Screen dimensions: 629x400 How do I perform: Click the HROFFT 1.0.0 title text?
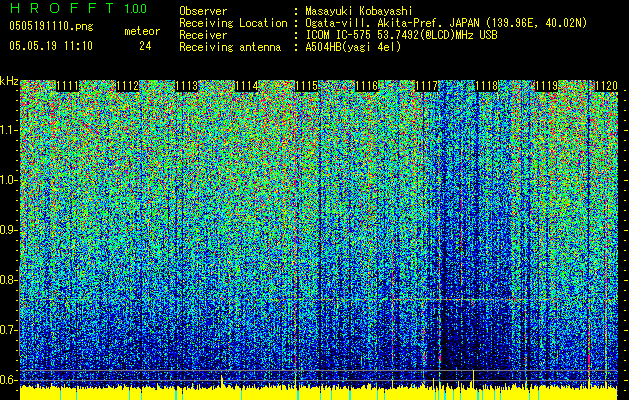[x=79, y=8]
